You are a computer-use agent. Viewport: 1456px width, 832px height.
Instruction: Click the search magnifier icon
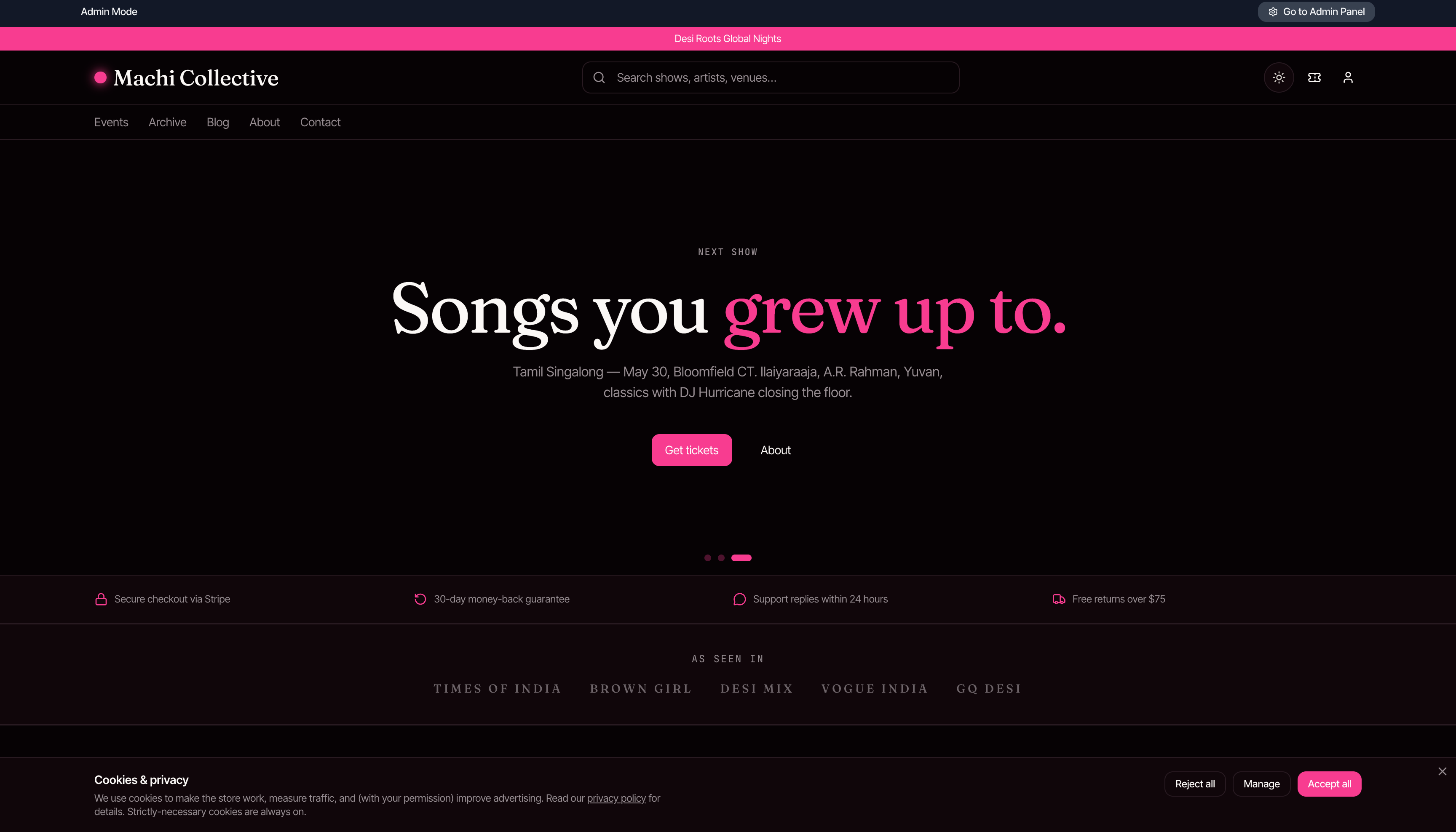(599, 78)
